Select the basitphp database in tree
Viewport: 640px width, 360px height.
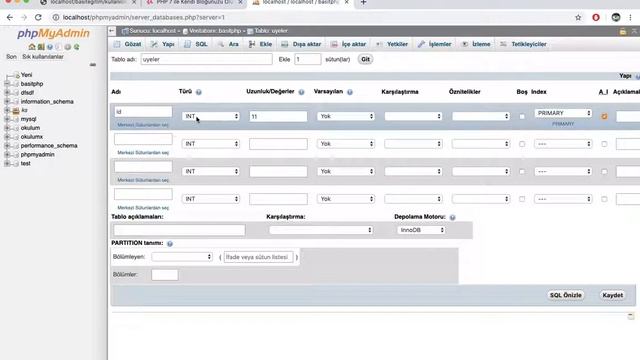32,84
